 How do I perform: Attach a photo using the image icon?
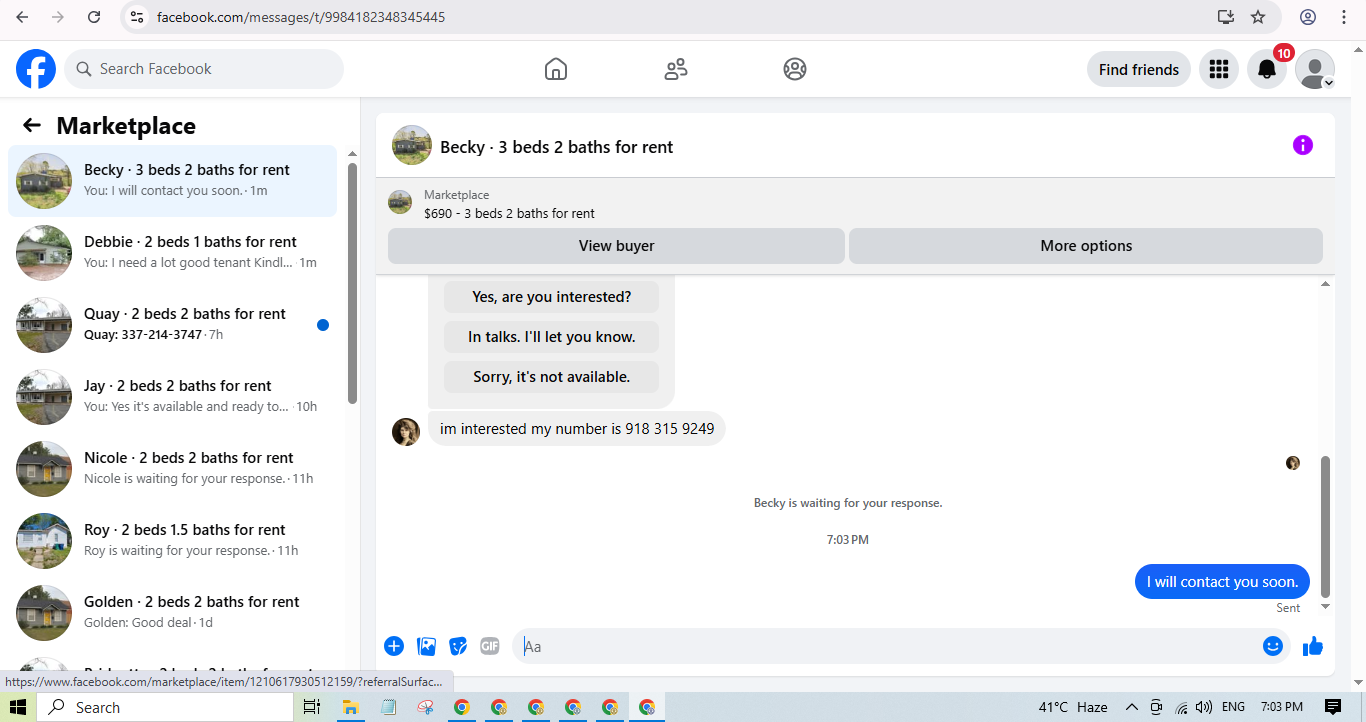point(427,646)
